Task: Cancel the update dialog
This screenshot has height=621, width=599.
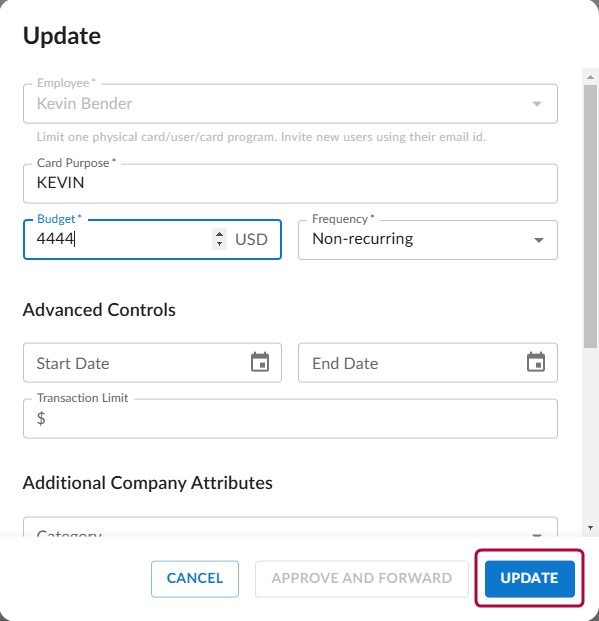Action: 195,579
